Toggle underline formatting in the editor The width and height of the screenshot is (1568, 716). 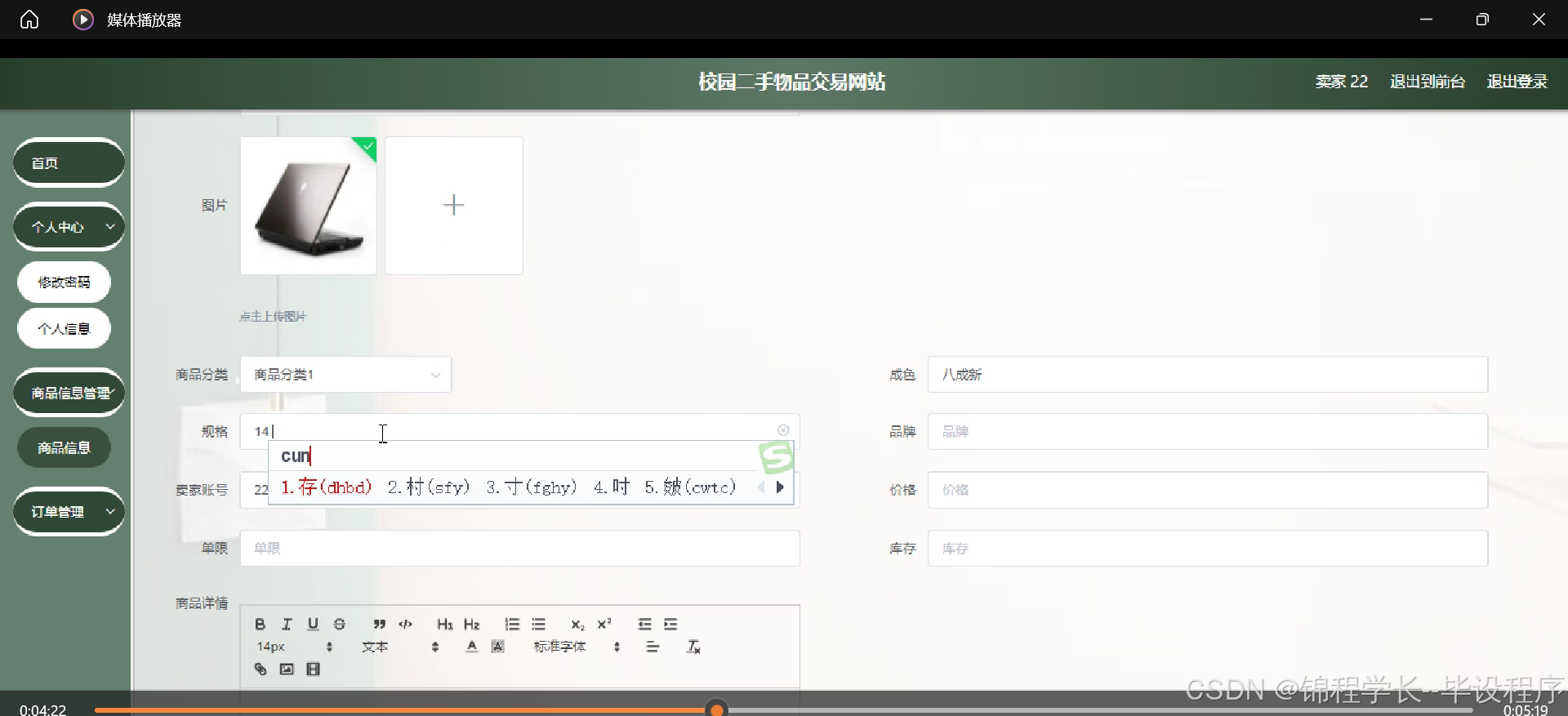[313, 625]
